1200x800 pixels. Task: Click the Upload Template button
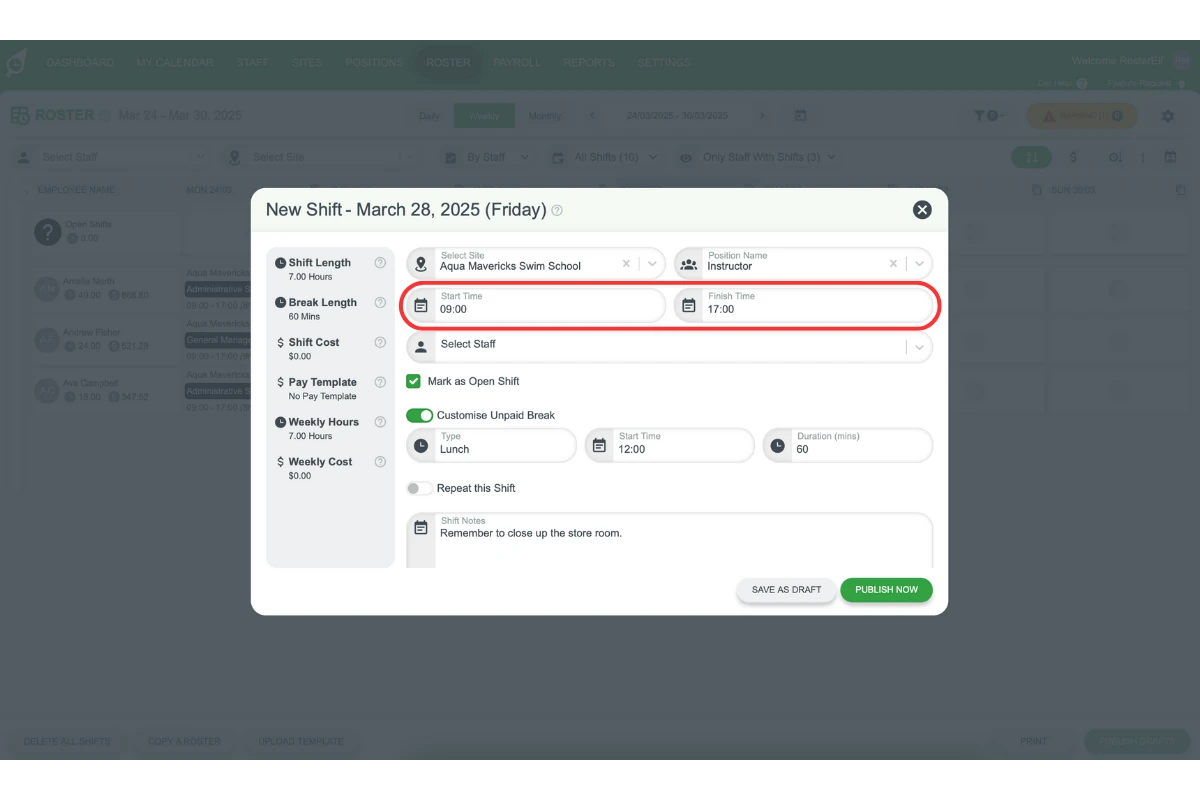(301, 741)
